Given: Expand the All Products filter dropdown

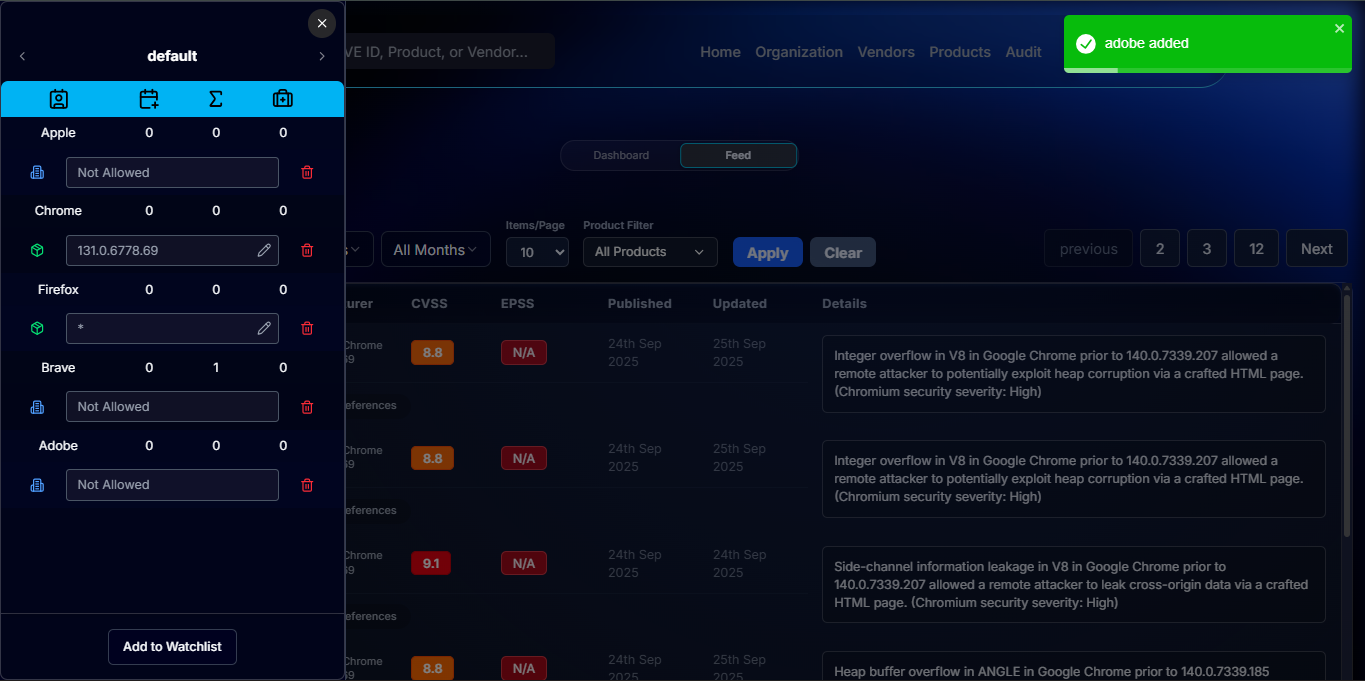Looking at the screenshot, I should (x=650, y=252).
